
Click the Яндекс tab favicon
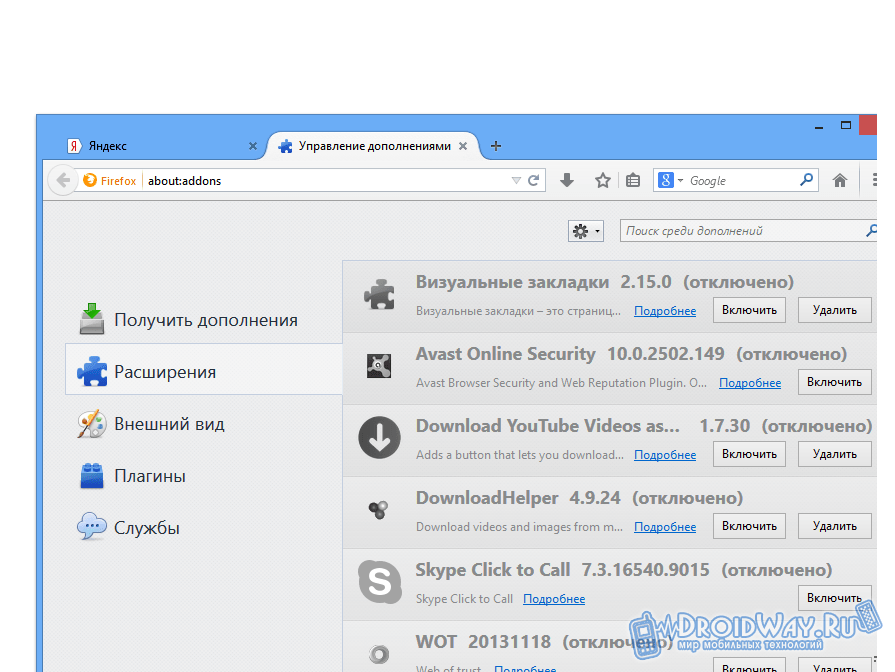click(x=74, y=146)
